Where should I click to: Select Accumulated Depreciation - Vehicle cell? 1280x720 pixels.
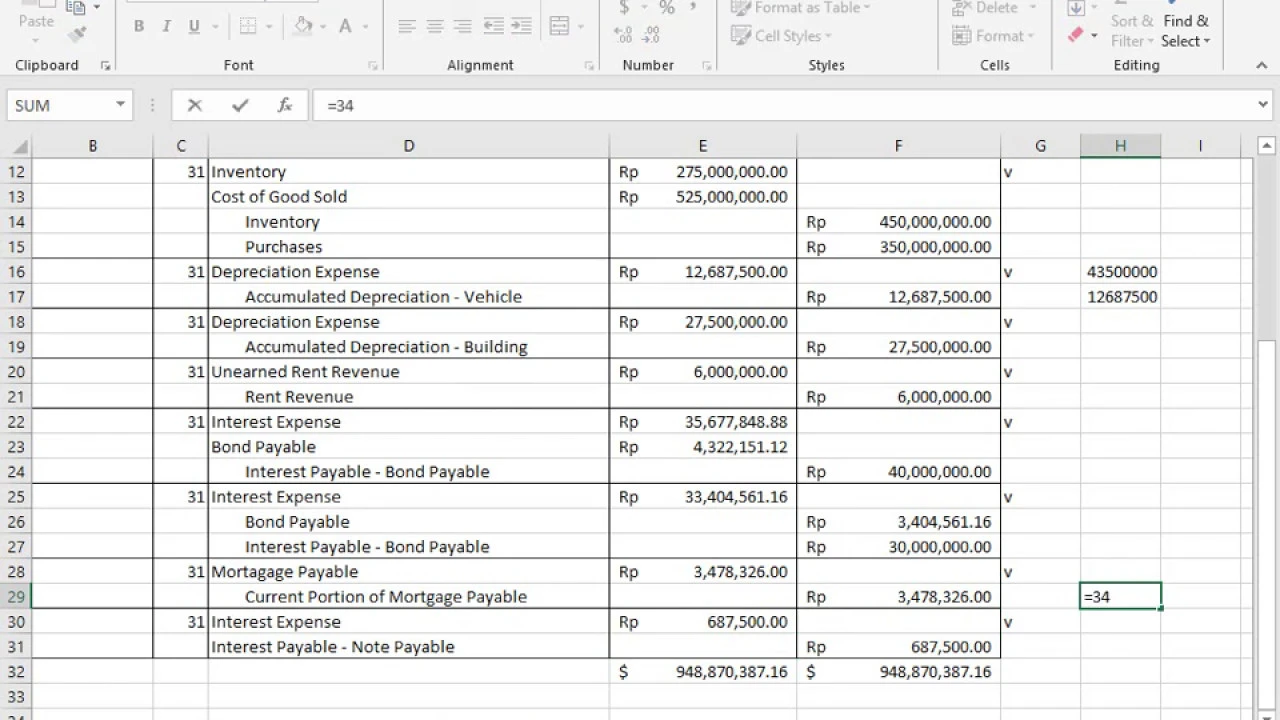(408, 296)
